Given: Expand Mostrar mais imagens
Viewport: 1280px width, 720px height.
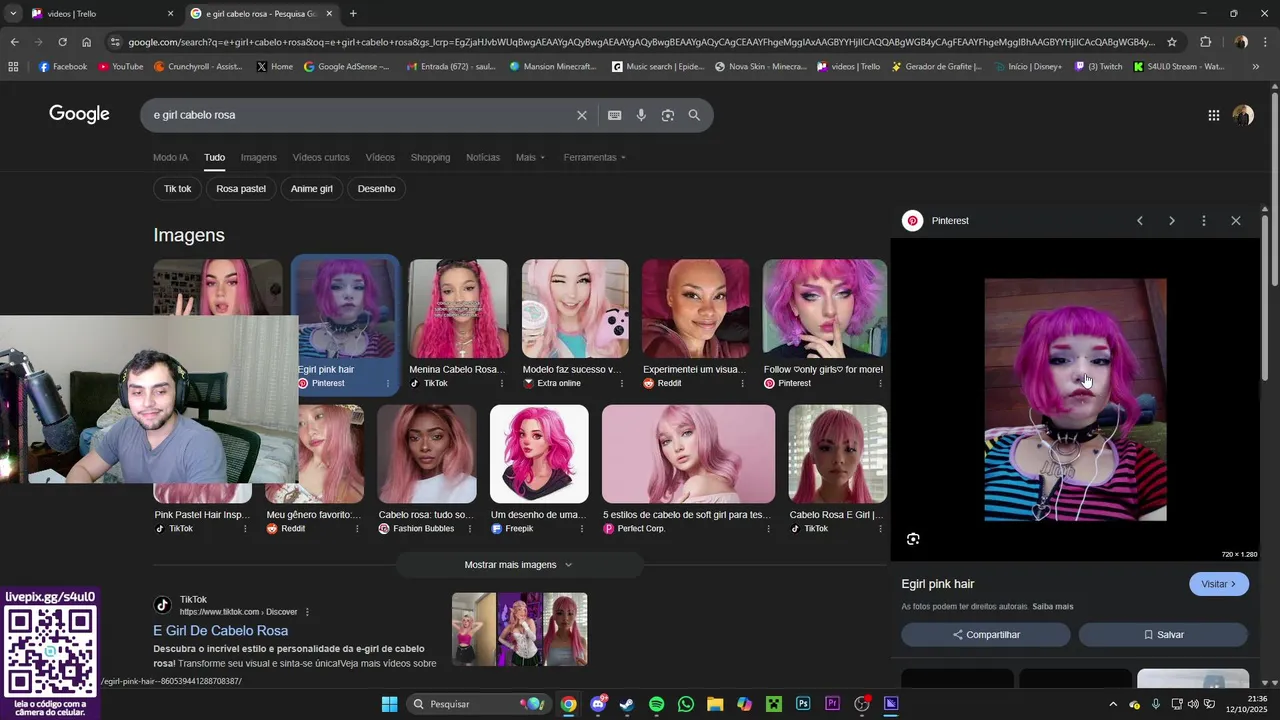Looking at the screenshot, I should [518, 565].
